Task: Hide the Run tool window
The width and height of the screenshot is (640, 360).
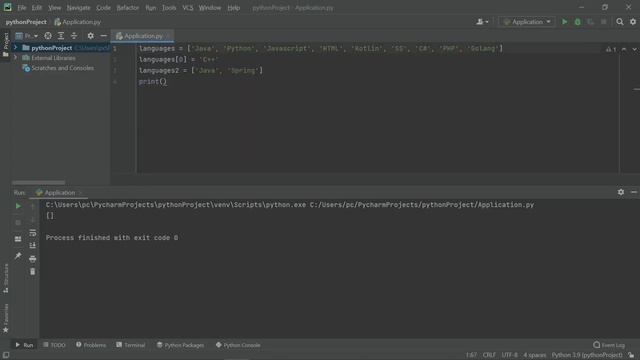Action: [634, 192]
